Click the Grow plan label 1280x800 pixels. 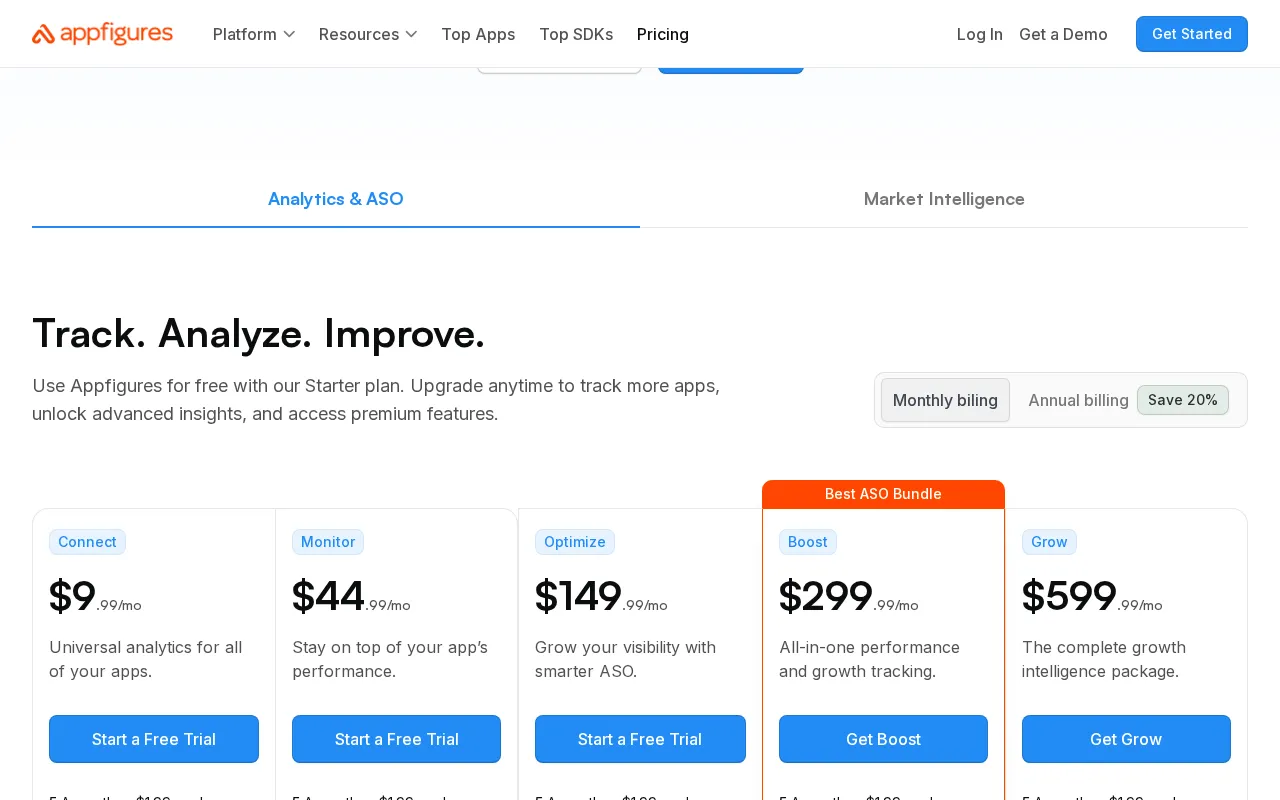(1049, 542)
